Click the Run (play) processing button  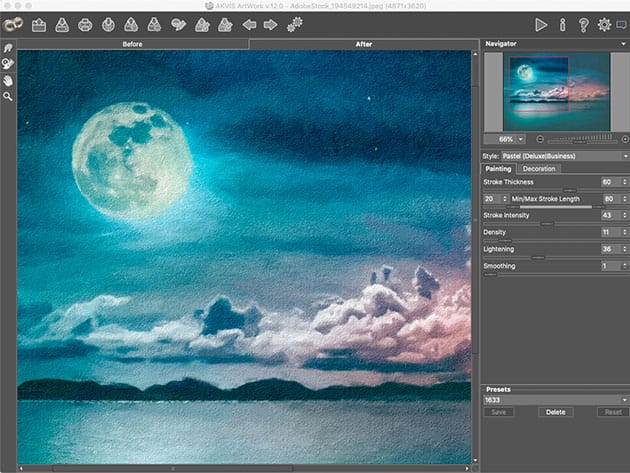541,25
